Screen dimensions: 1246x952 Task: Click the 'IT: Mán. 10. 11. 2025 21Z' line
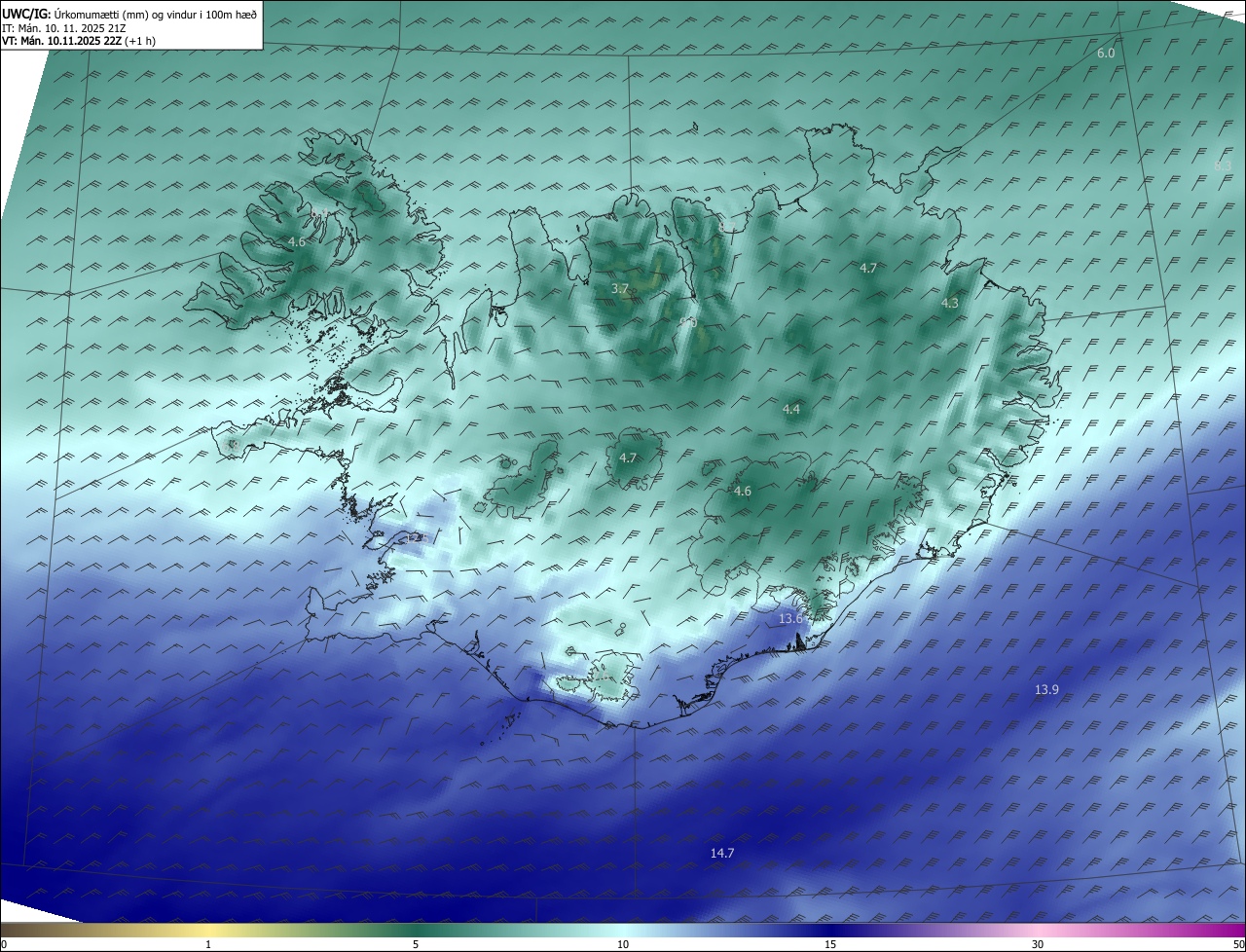point(63,28)
